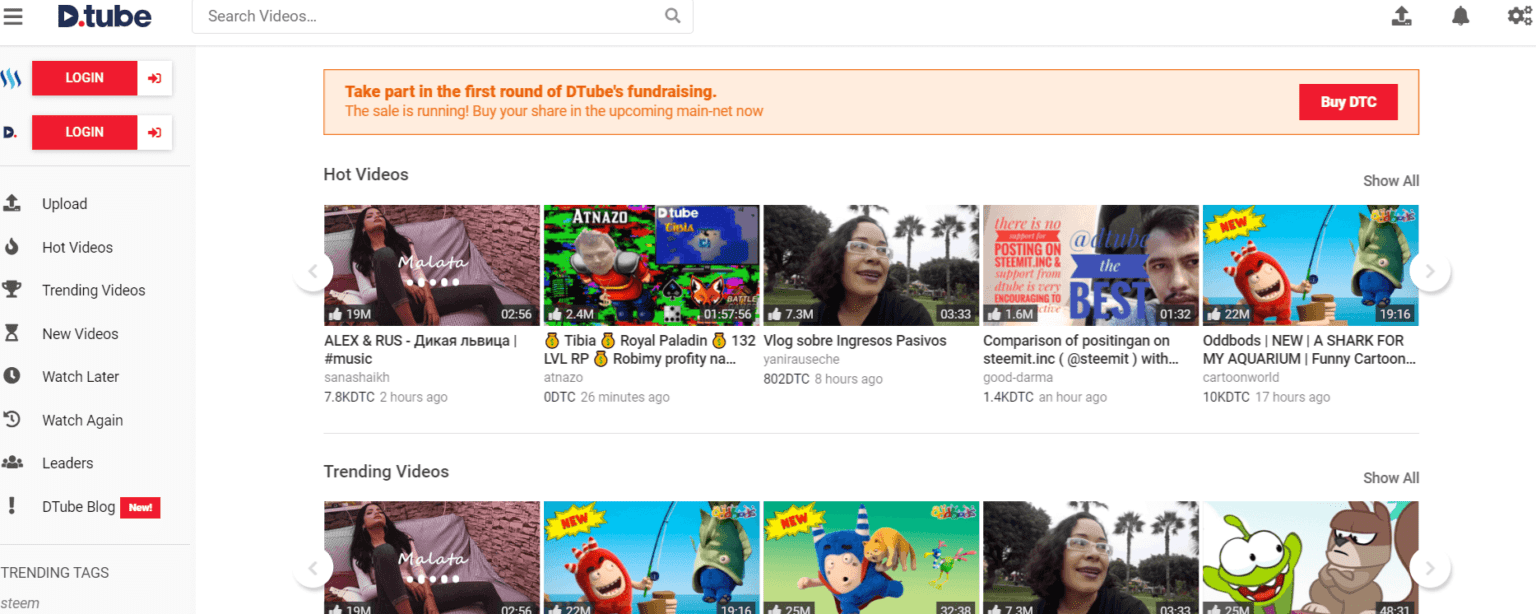1536x614 pixels.
Task: Click the trophy icon for Trending Videos
Action: [x=12, y=290]
